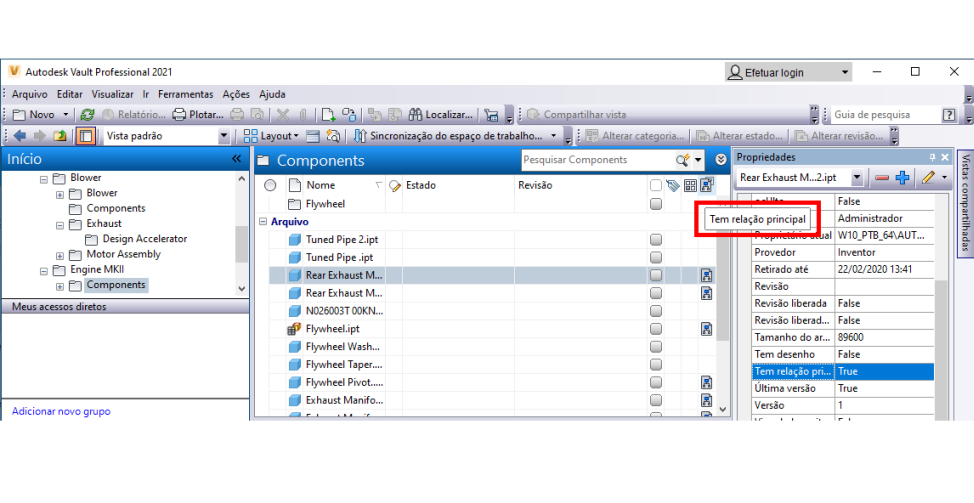Click the folder Up one level icon
Viewport: 974px width, 503px height.
60,136
